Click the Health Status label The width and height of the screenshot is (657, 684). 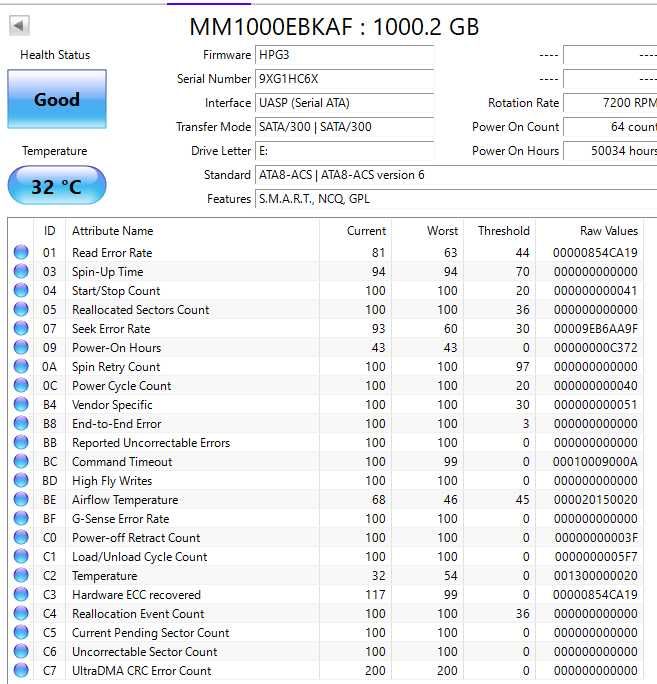(55, 55)
